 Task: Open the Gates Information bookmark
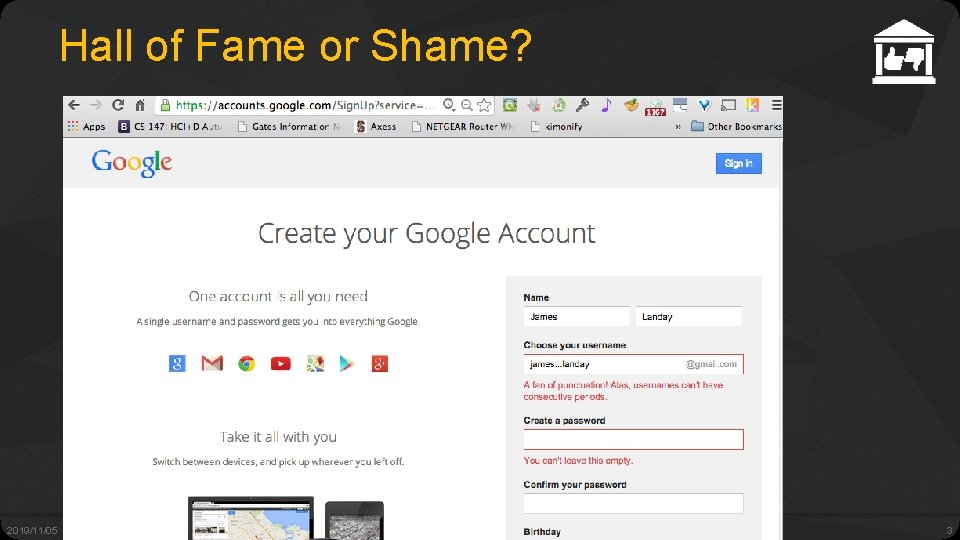point(290,126)
